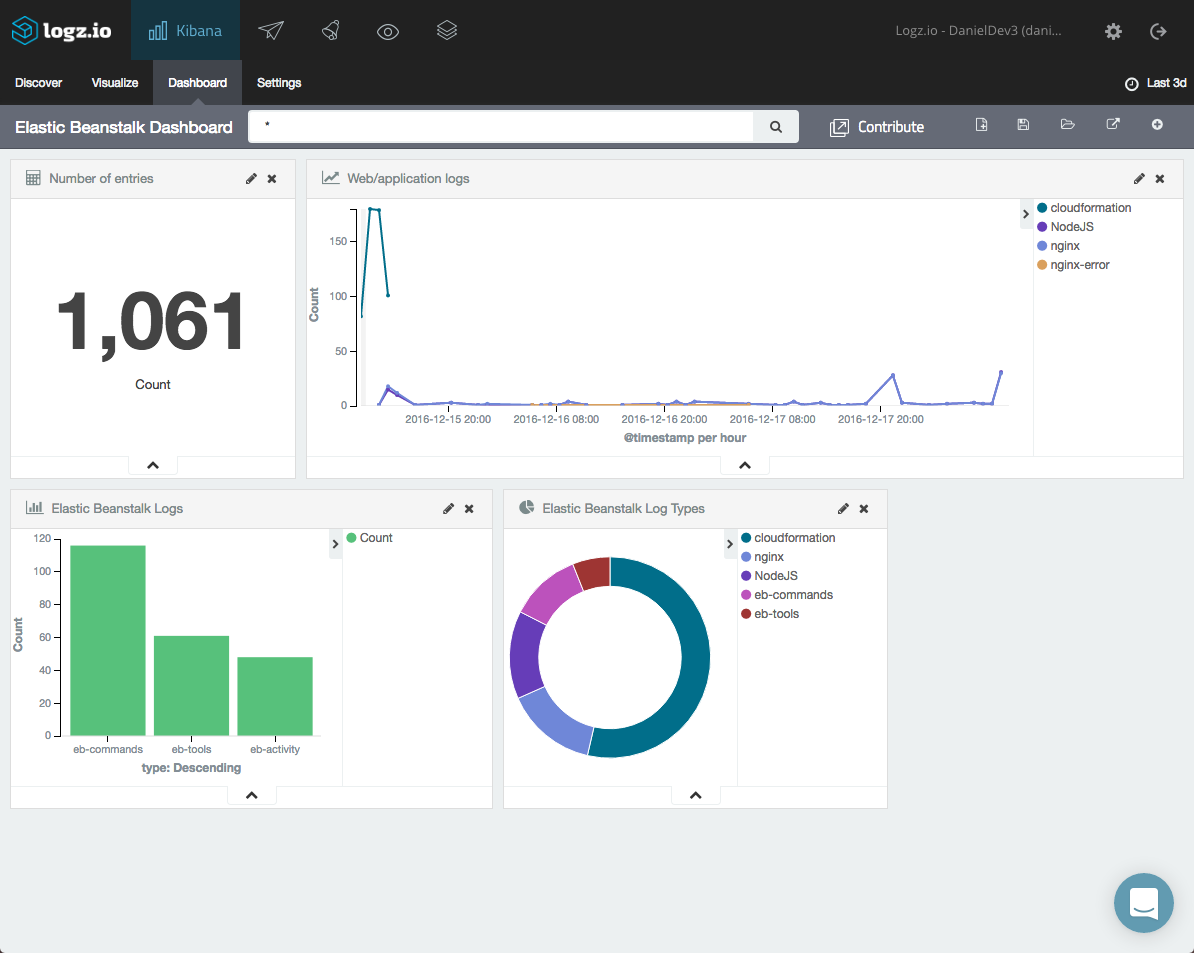Open the account settings gear icon
The width and height of the screenshot is (1194, 953).
tap(1113, 31)
